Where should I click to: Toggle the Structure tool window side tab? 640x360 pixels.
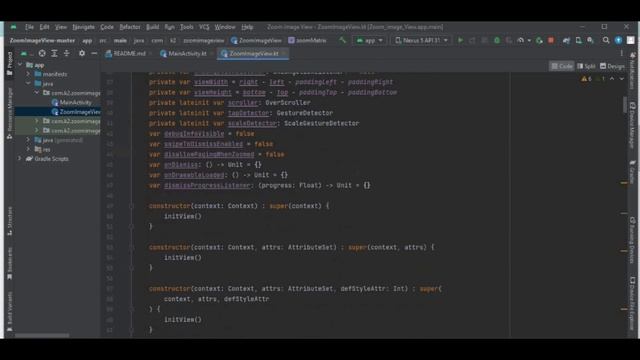point(9,221)
